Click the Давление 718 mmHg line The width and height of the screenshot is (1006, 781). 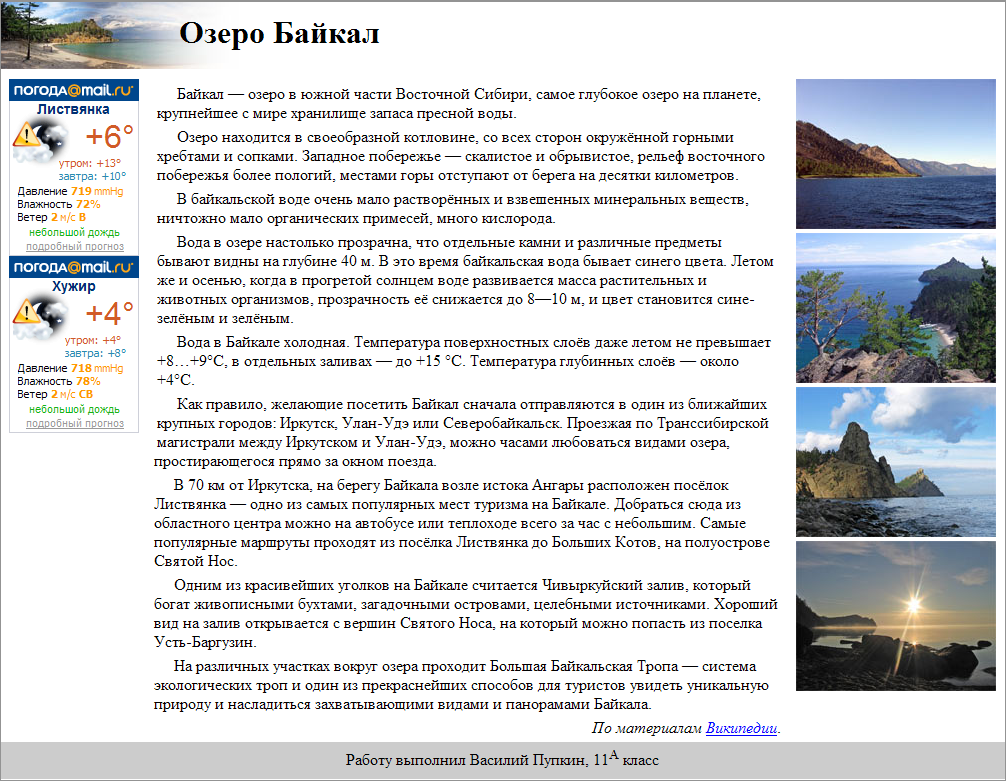pos(70,368)
